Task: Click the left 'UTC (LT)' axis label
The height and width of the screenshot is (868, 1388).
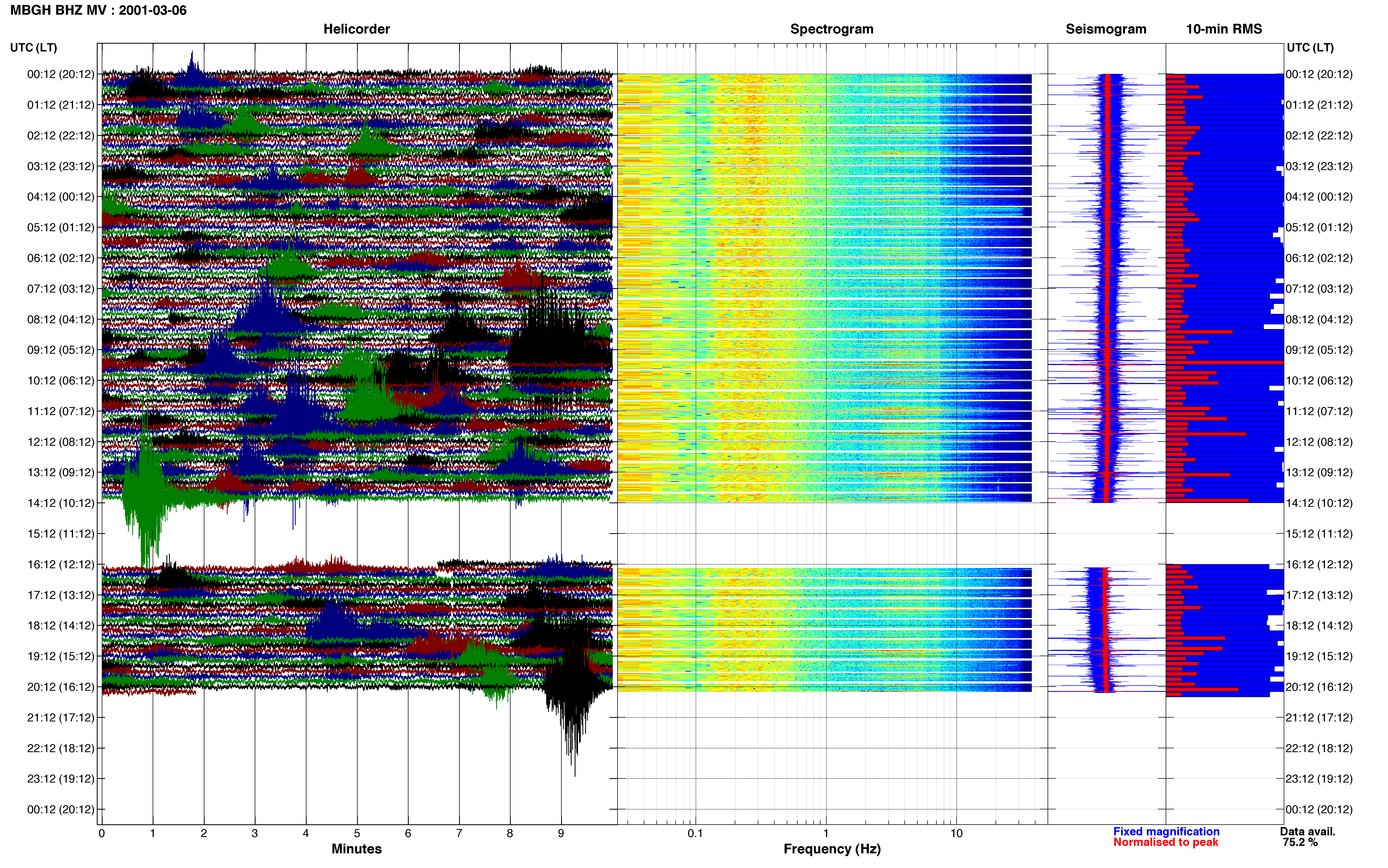Action: [34, 48]
